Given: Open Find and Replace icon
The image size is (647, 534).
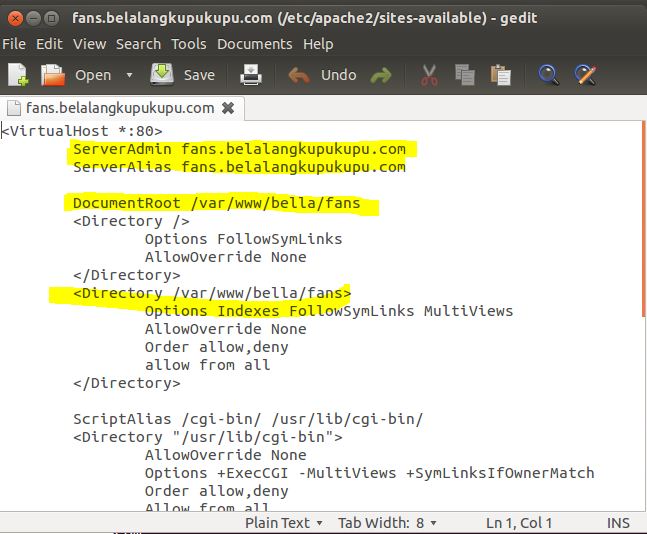Looking at the screenshot, I should click(x=586, y=75).
